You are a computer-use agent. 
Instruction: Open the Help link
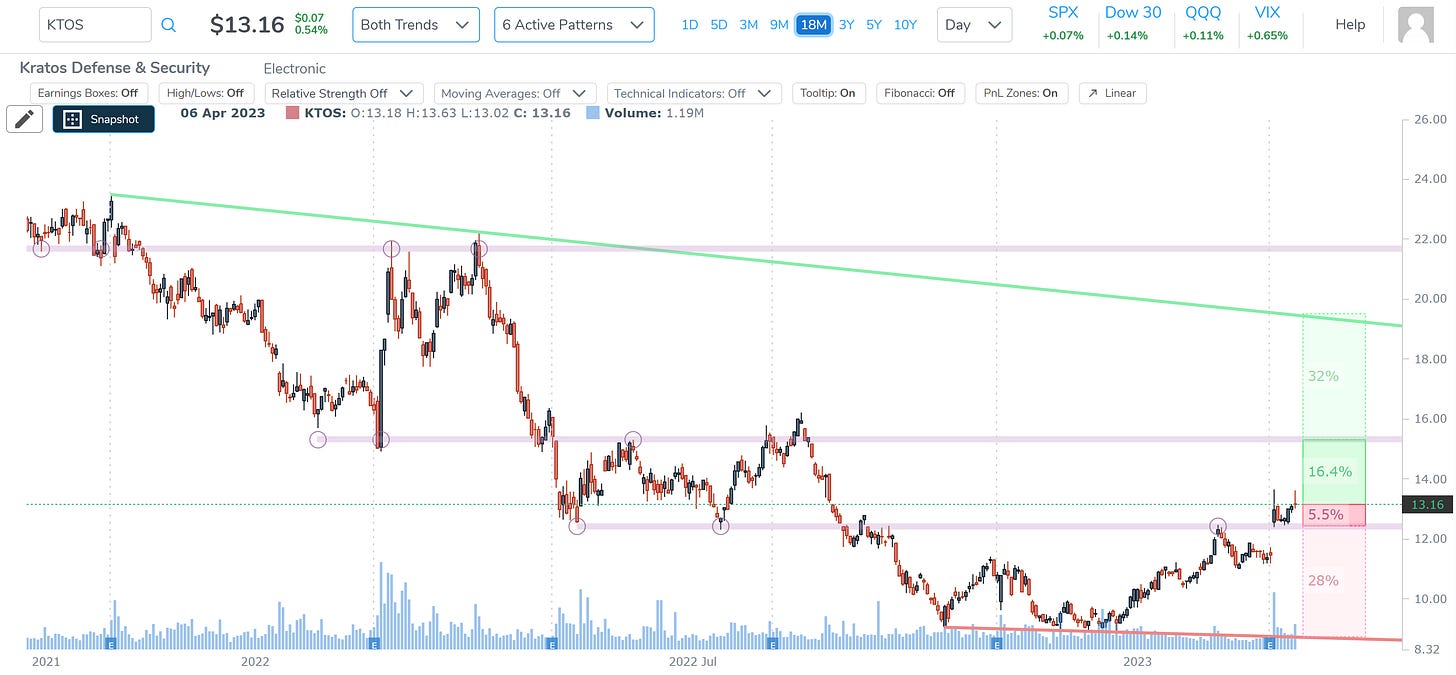coord(1350,25)
